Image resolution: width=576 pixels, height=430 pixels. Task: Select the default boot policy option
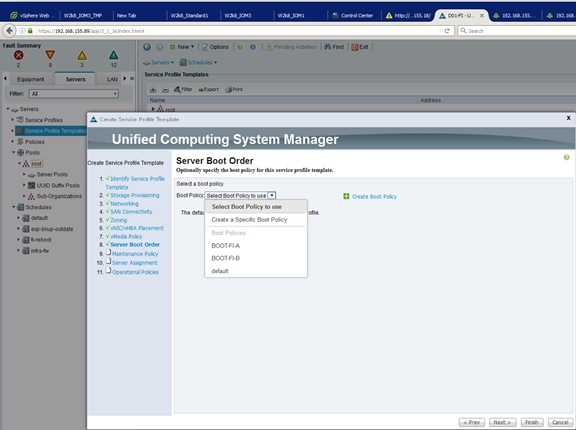(x=256, y=271)
